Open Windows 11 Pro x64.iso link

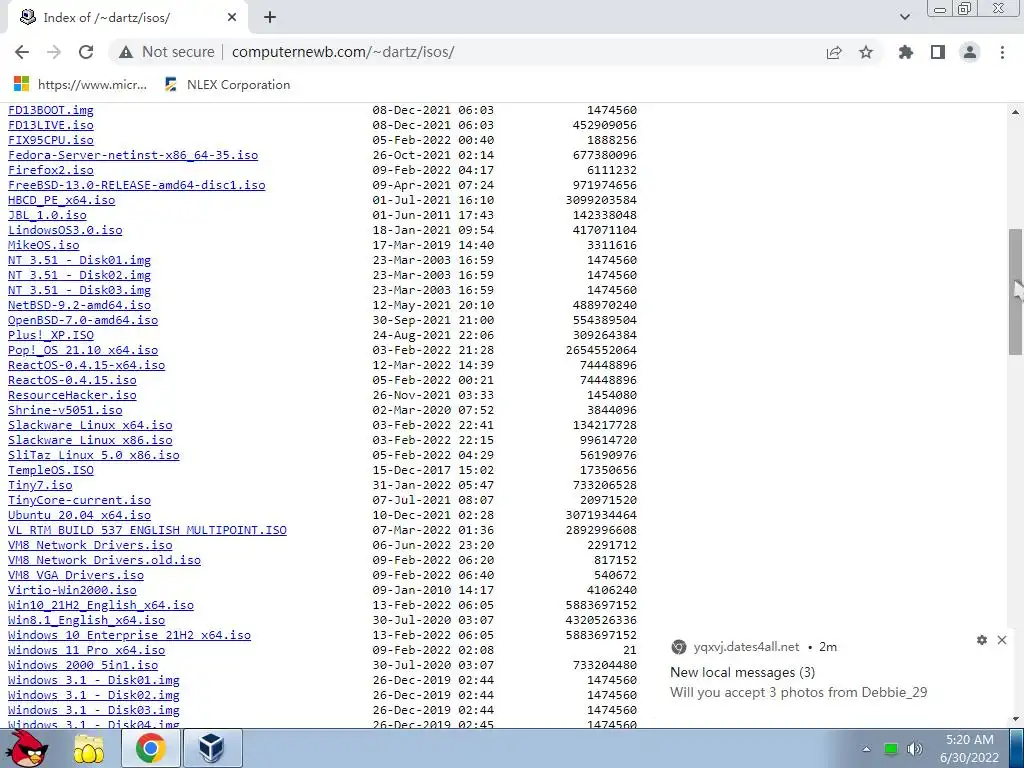tap(86, 650)
